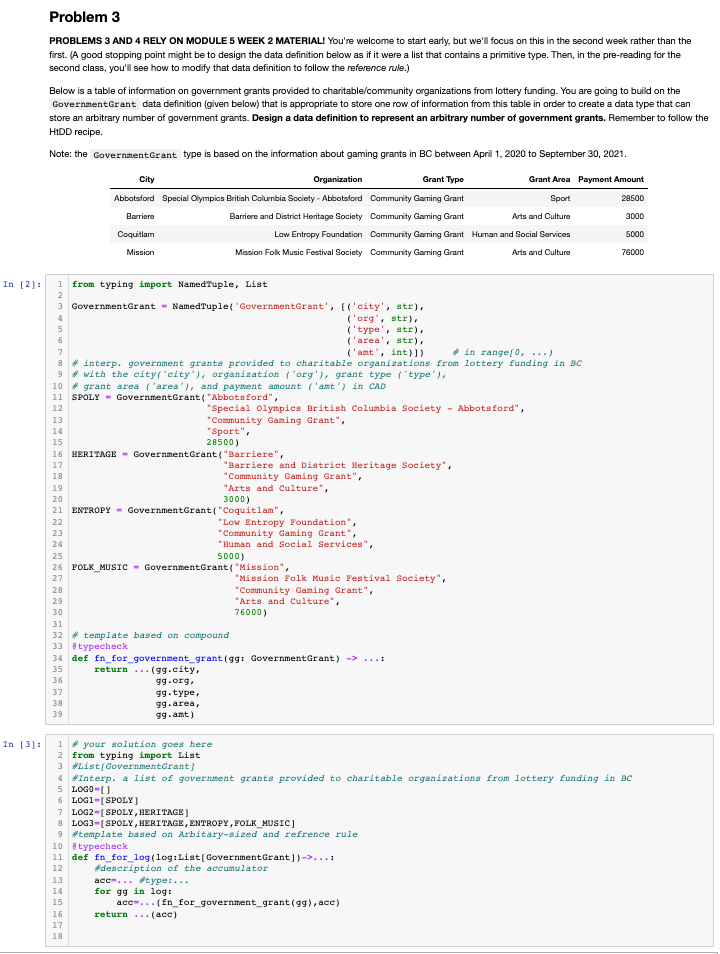This screenshot has height=954, width=720.
Task: Place cursor on the HERITAGE definition line
Action: coord(178,454)
